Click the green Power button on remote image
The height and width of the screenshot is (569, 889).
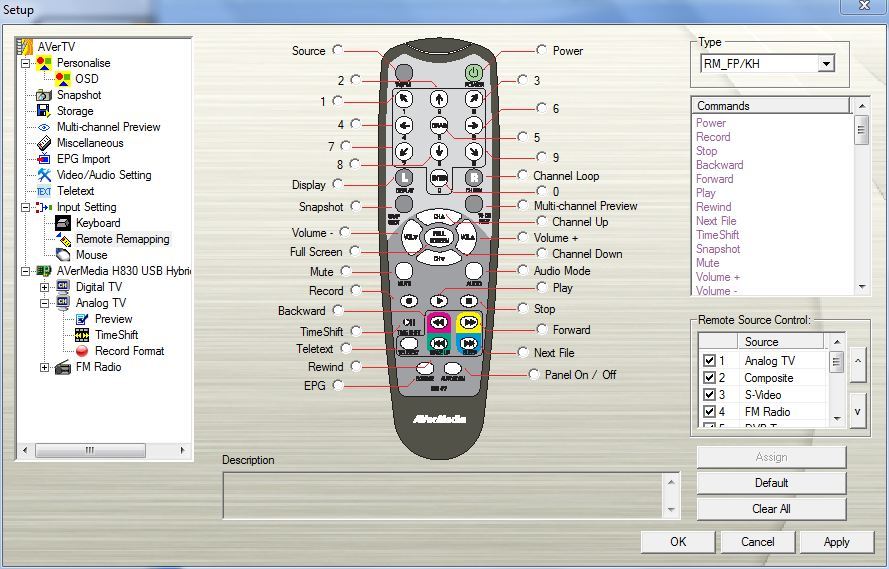pos(474,73)
